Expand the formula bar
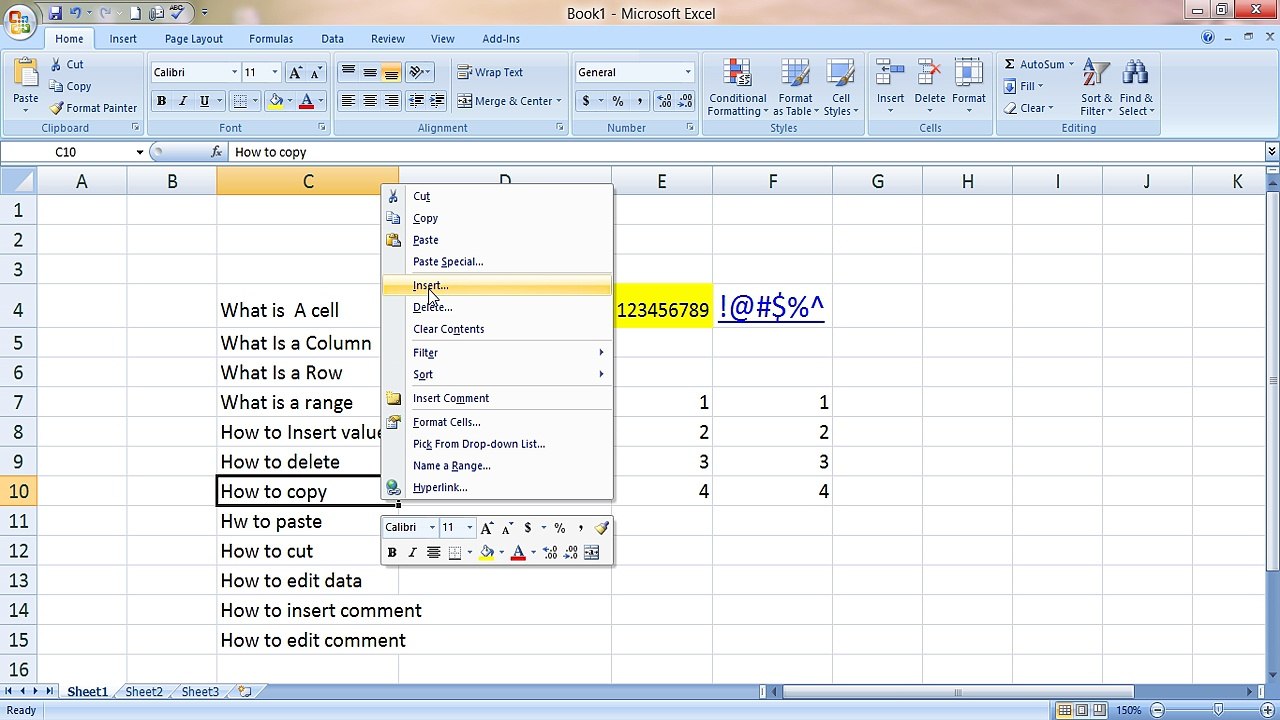1280x720 pixels. pyautogui.click(x=1271, y=152)
